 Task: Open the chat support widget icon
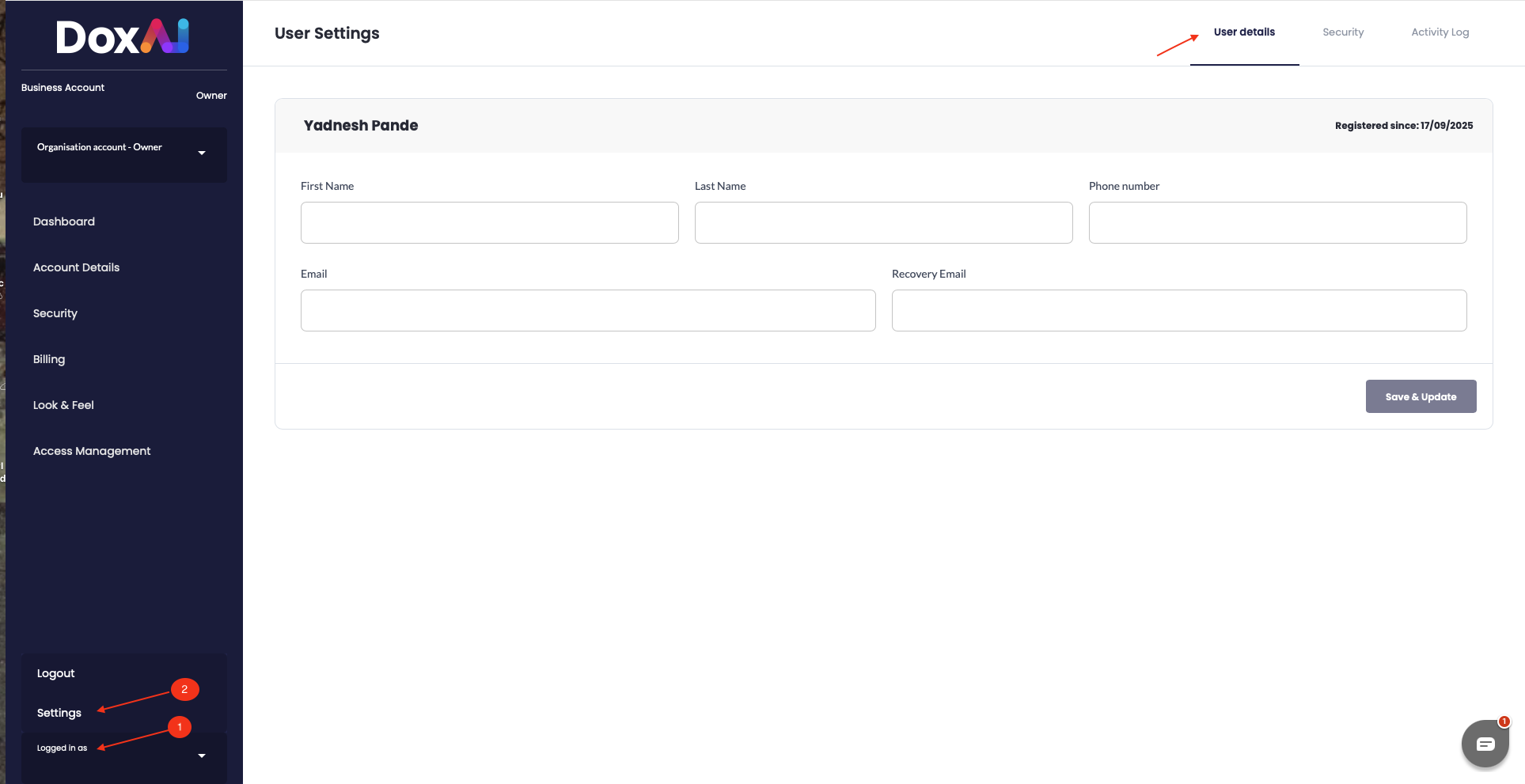[x=1485, y=743]
